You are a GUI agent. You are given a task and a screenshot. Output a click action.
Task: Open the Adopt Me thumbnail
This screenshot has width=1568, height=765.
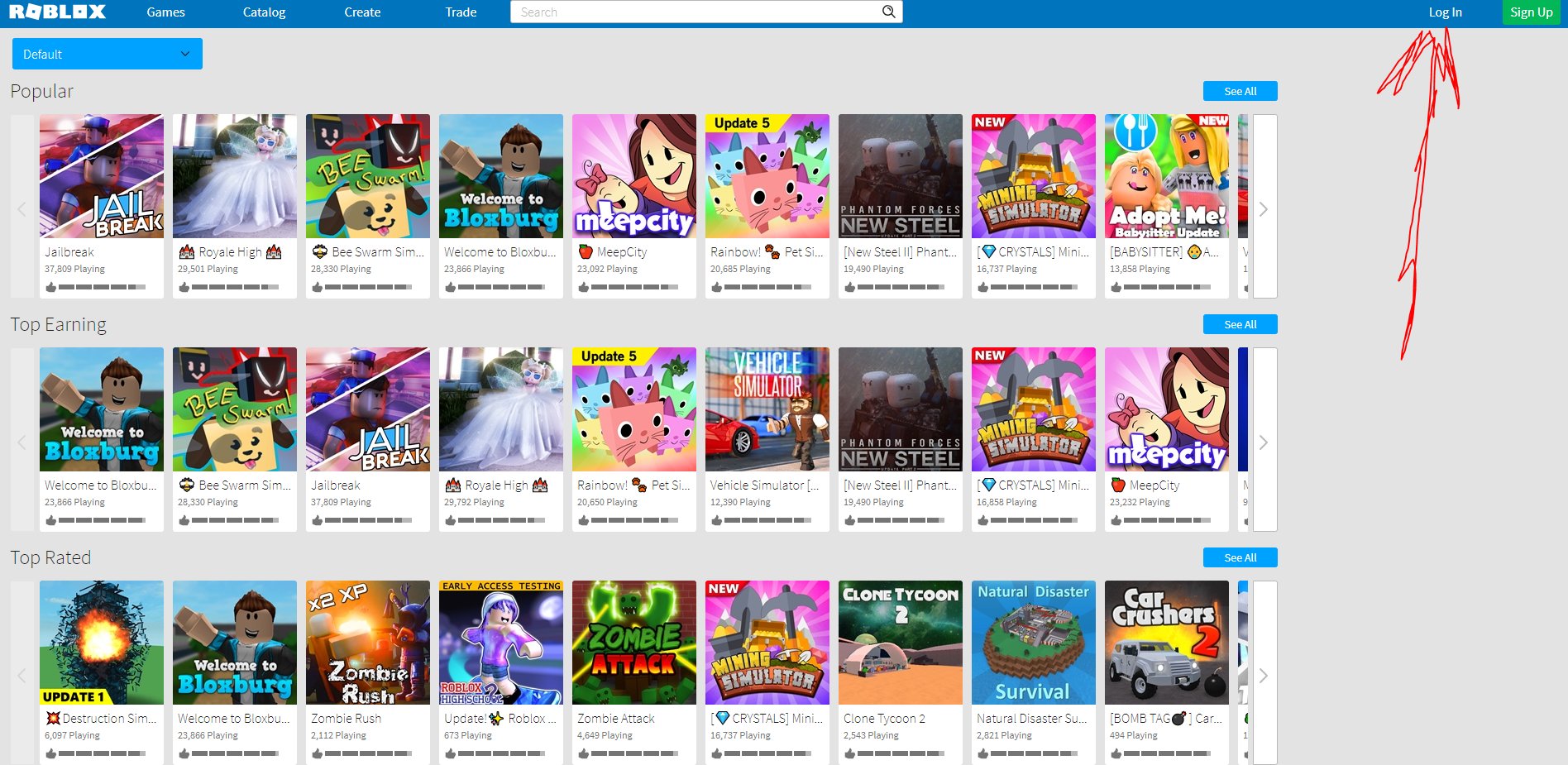(x=1167, y=176)
